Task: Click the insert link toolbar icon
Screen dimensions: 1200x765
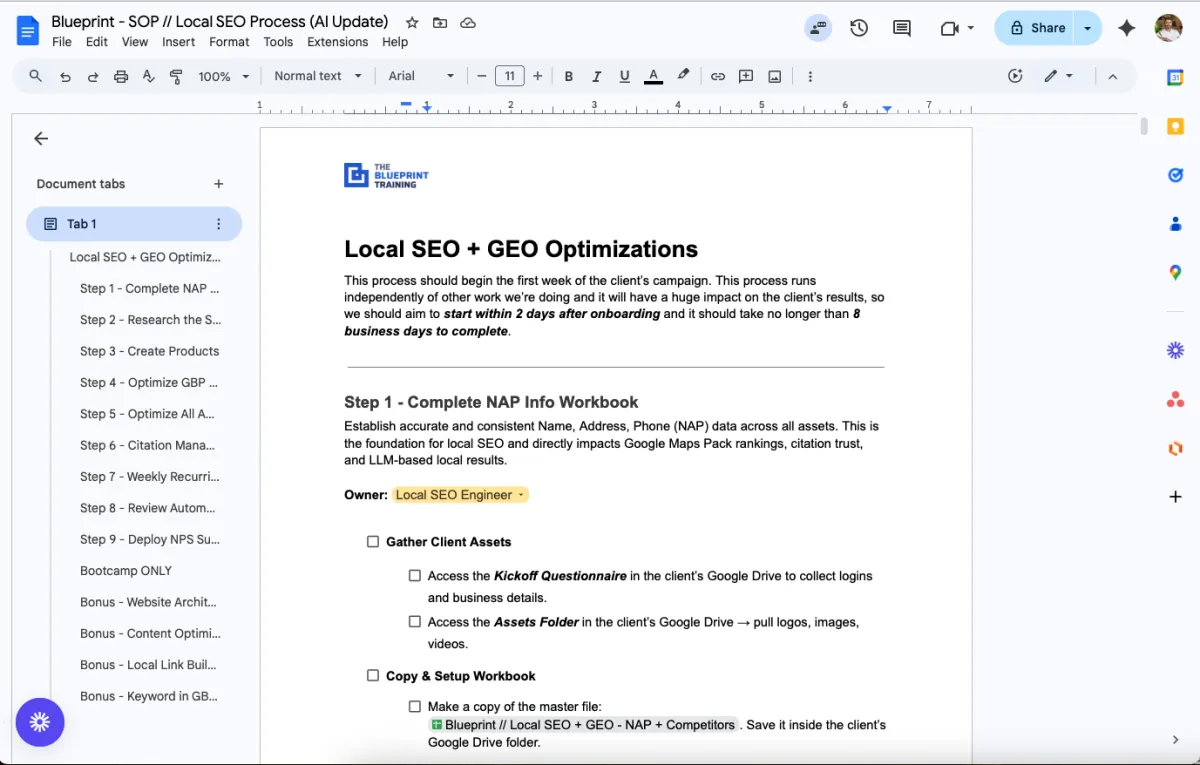Action: click(x=718, y=76)
